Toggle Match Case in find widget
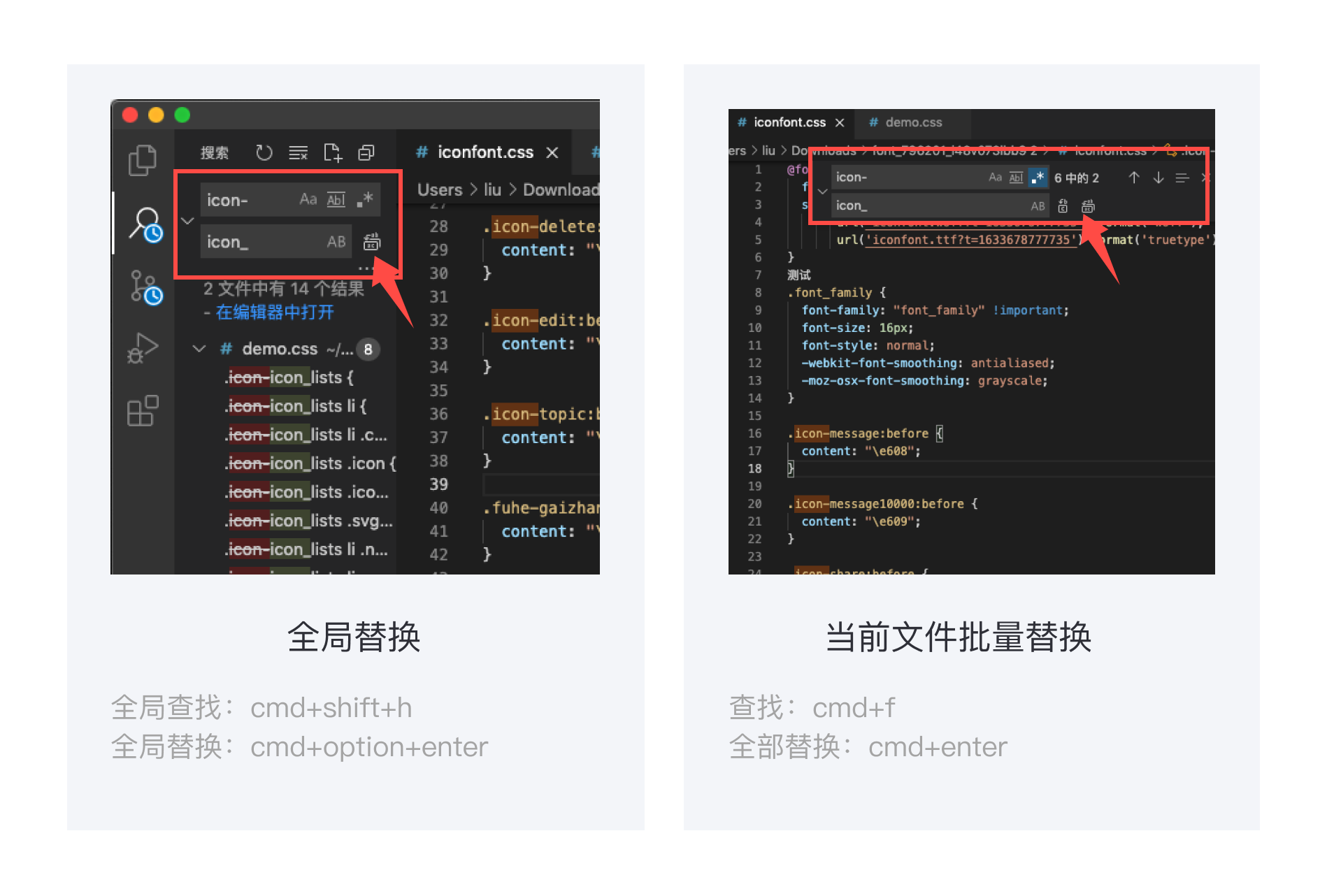Screen dimensions: 1327x896 [x=995, y=178]
